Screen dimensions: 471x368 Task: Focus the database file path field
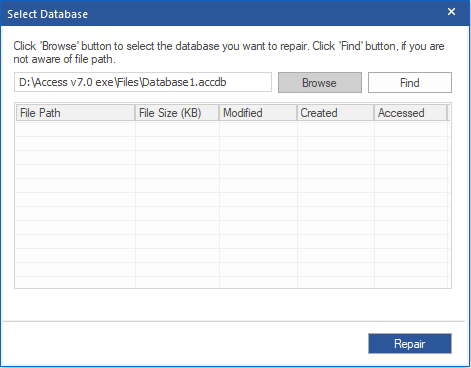click(143, 82)
